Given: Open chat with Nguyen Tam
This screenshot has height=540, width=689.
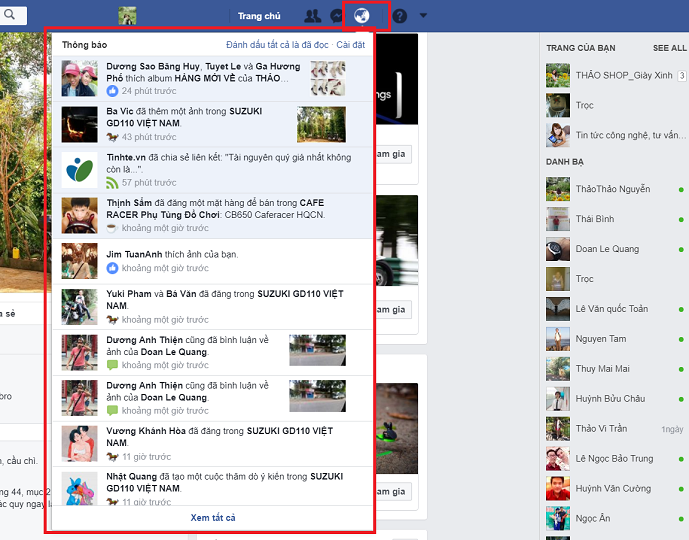Looking at the screenshot, I should pos(616,339).
